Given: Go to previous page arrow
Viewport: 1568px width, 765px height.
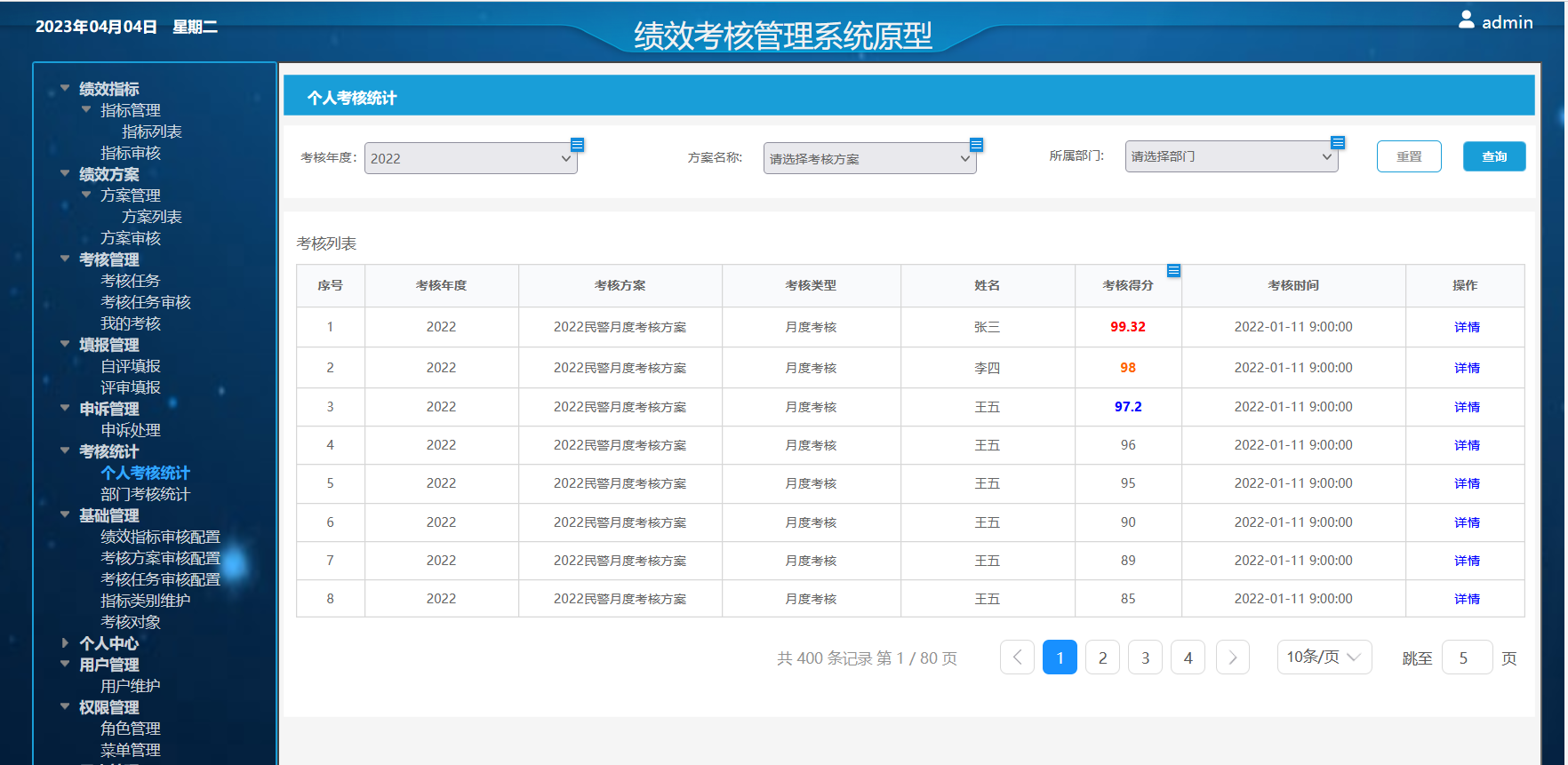Looking at the screenshot, I should click(1017, 657).
